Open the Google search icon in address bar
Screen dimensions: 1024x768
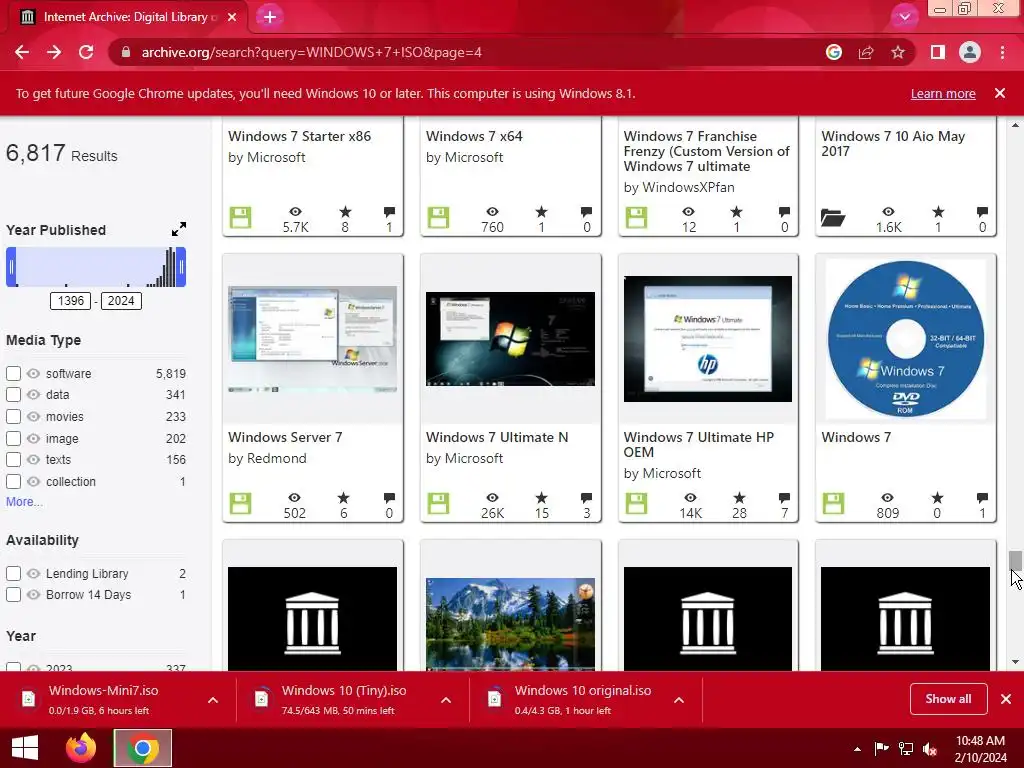tap(833, 52)
